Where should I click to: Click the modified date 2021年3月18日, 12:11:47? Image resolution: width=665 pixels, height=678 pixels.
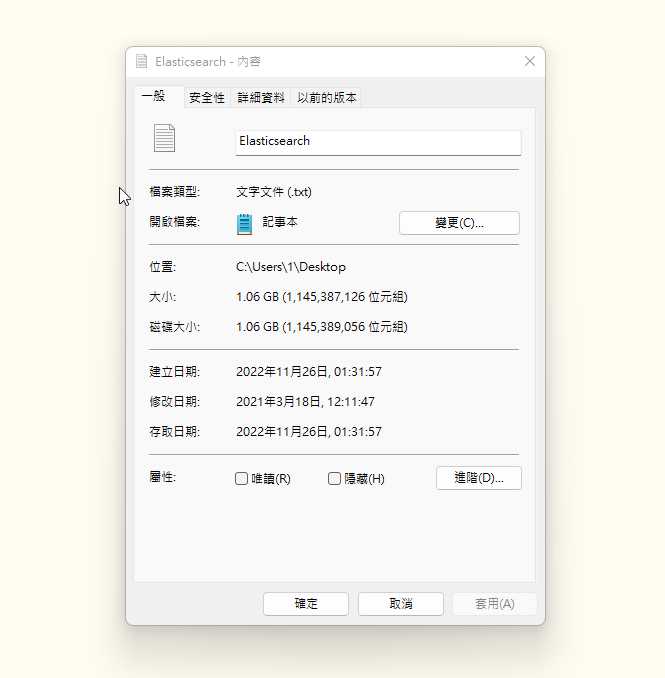(x=305, y=401)
